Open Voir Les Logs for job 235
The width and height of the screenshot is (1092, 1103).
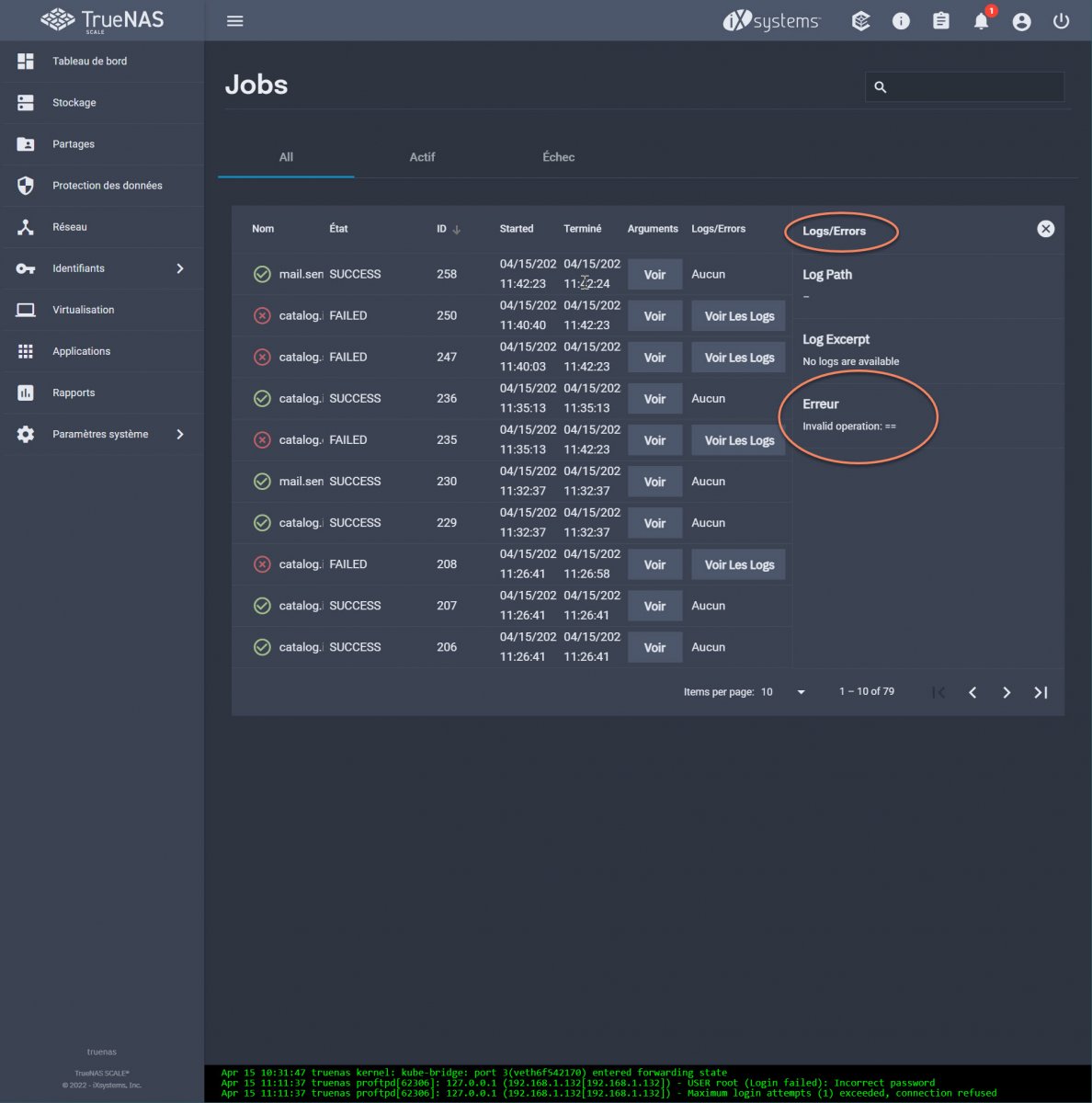click(739, 440)
